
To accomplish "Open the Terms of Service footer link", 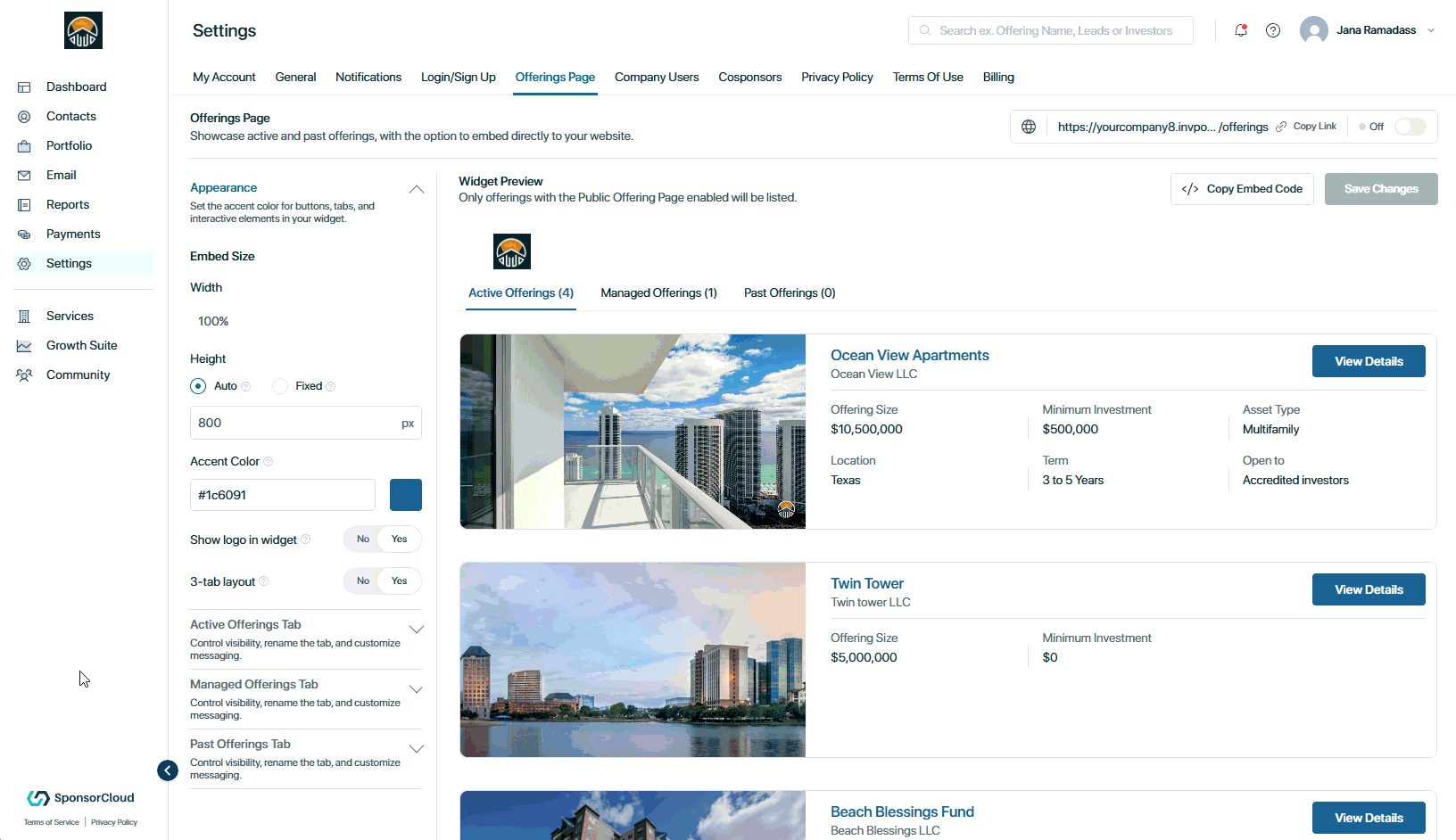I will 52,822.
